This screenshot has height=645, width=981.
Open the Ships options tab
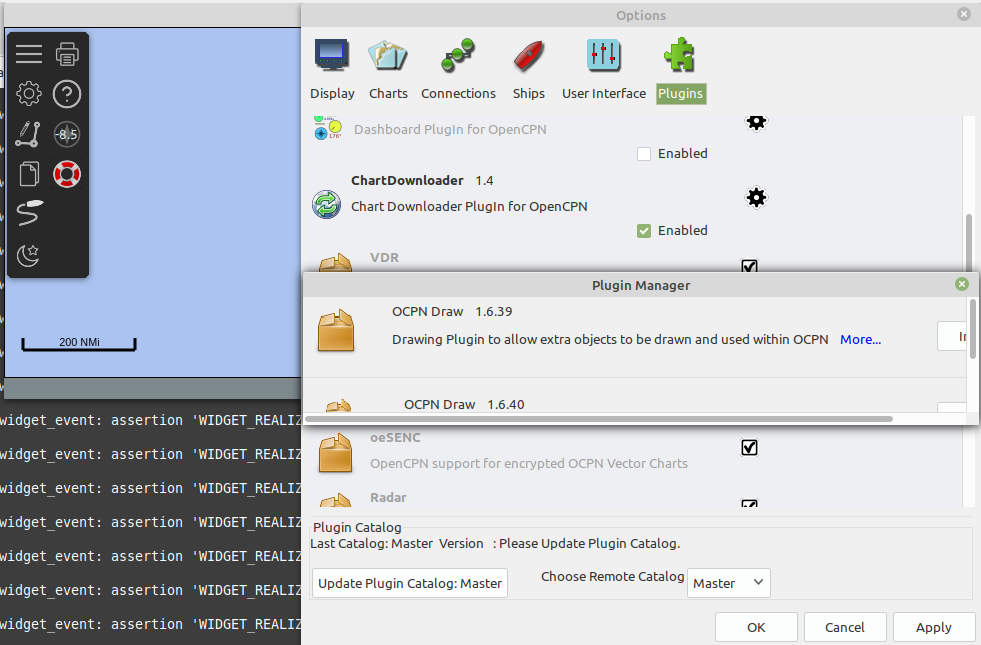(x=529, y=66)
